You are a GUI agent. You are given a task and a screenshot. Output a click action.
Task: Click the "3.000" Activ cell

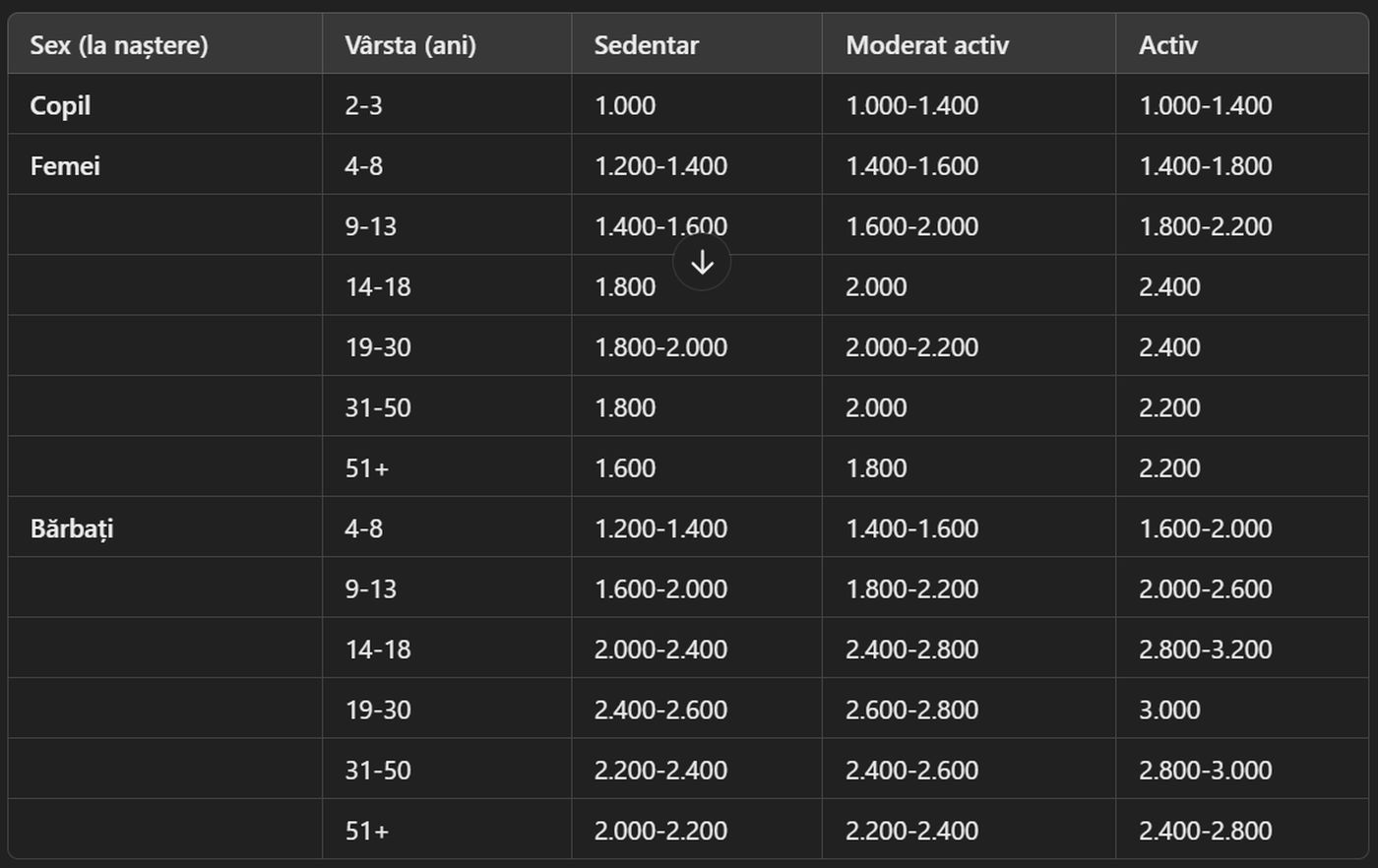click(1169, 710)
